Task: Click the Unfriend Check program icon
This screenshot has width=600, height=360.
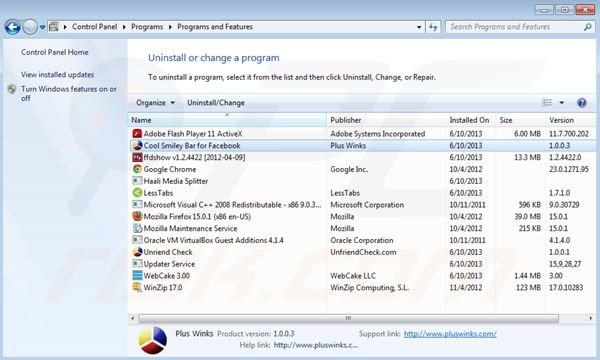Action: 137,252
